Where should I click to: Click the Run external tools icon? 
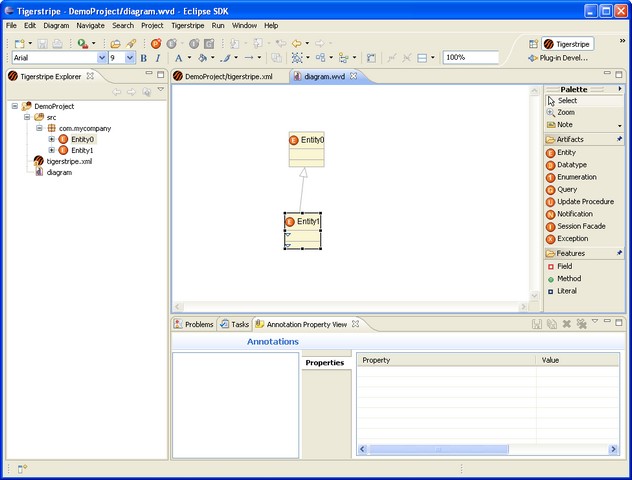point(83,44)
